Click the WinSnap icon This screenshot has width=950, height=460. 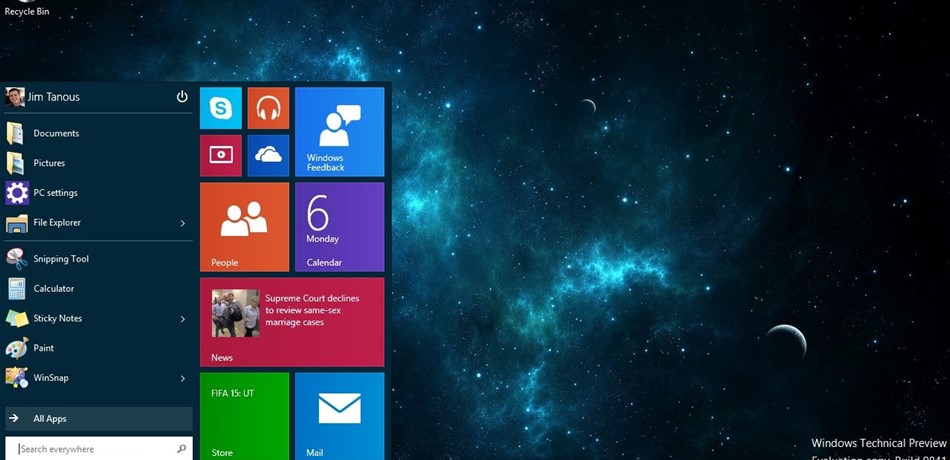click(x=16, y=378)
